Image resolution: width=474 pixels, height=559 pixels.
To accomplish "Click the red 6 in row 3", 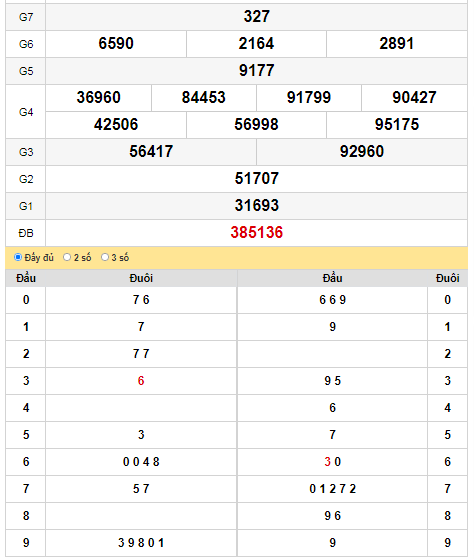I will click(141, 381).
